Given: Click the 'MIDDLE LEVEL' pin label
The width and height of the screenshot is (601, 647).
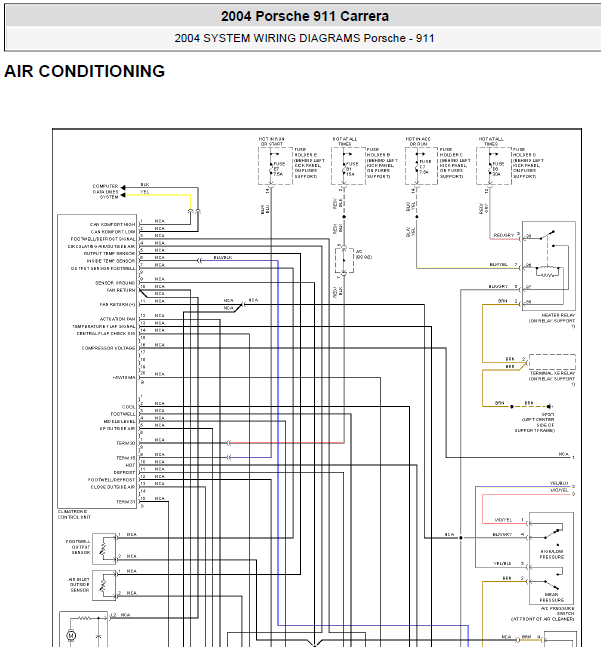Looking at the screenshot, I should (120, 421).
